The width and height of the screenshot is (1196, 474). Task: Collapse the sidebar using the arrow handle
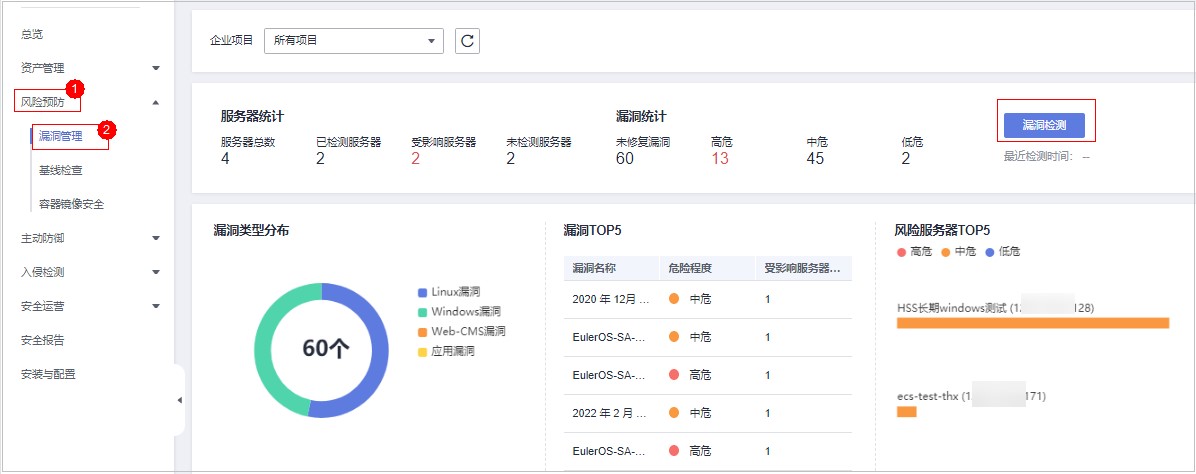[x=180, y=400]
